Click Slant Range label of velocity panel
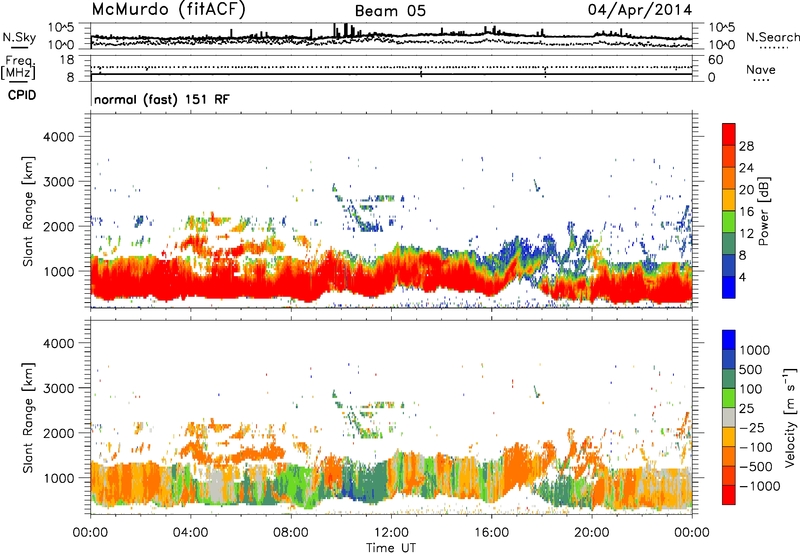The height and width of the screenshot is (554, 800). (28, 418)
